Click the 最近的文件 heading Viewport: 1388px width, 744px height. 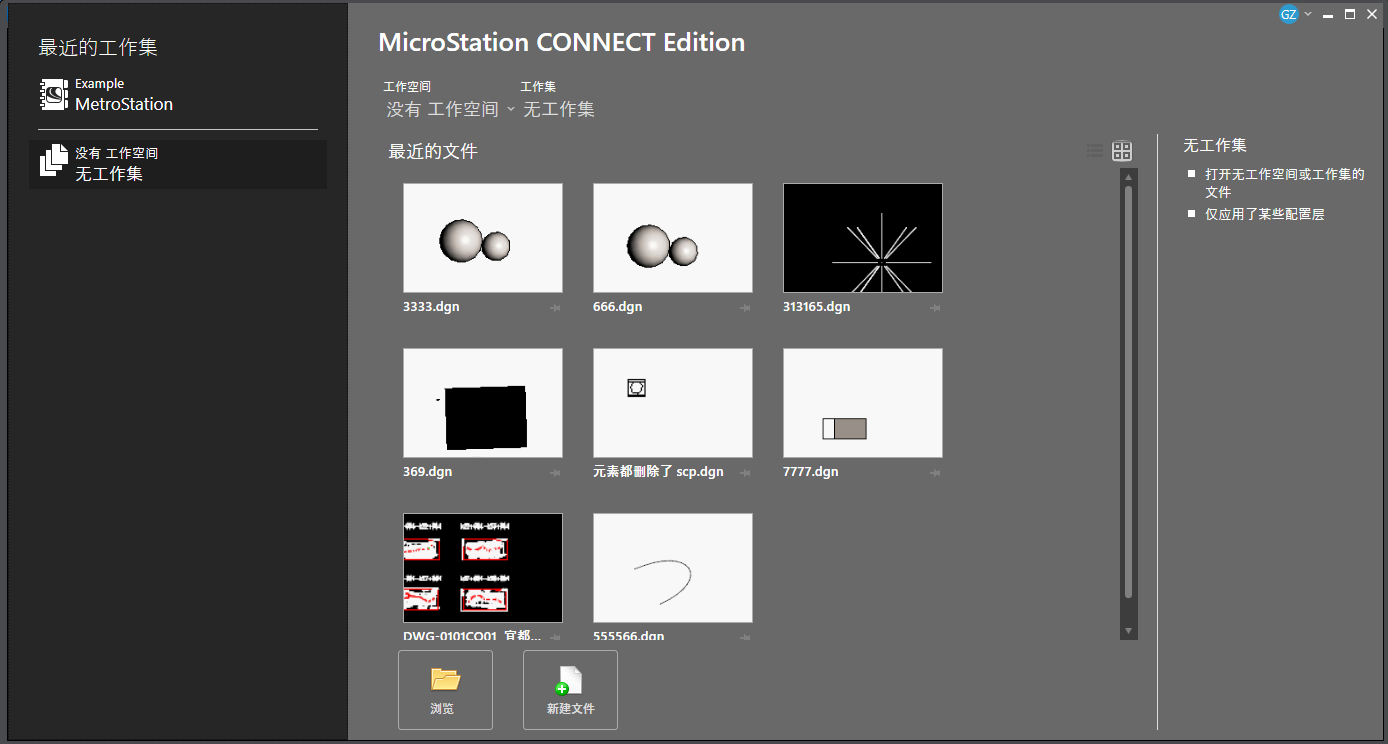pos(433,152)
